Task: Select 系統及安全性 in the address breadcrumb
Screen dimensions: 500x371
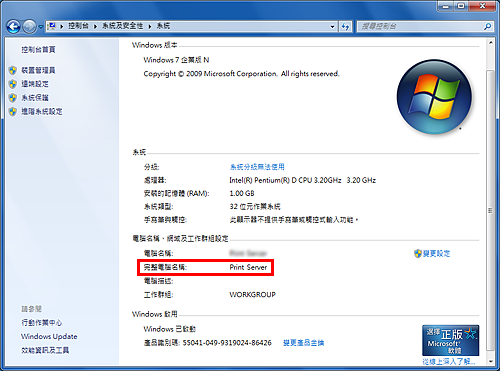Action: pyautogui.click(x=122, y=26)
